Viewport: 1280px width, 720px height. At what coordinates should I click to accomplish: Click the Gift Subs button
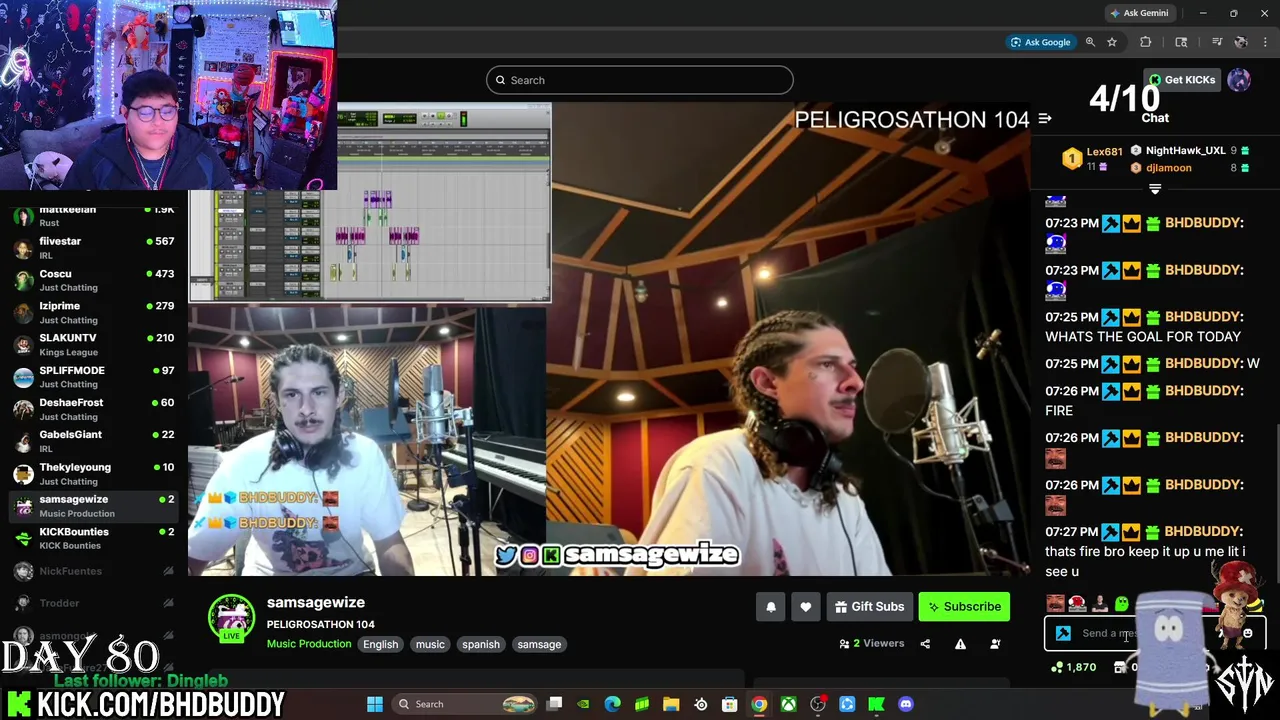click(868, 607)
